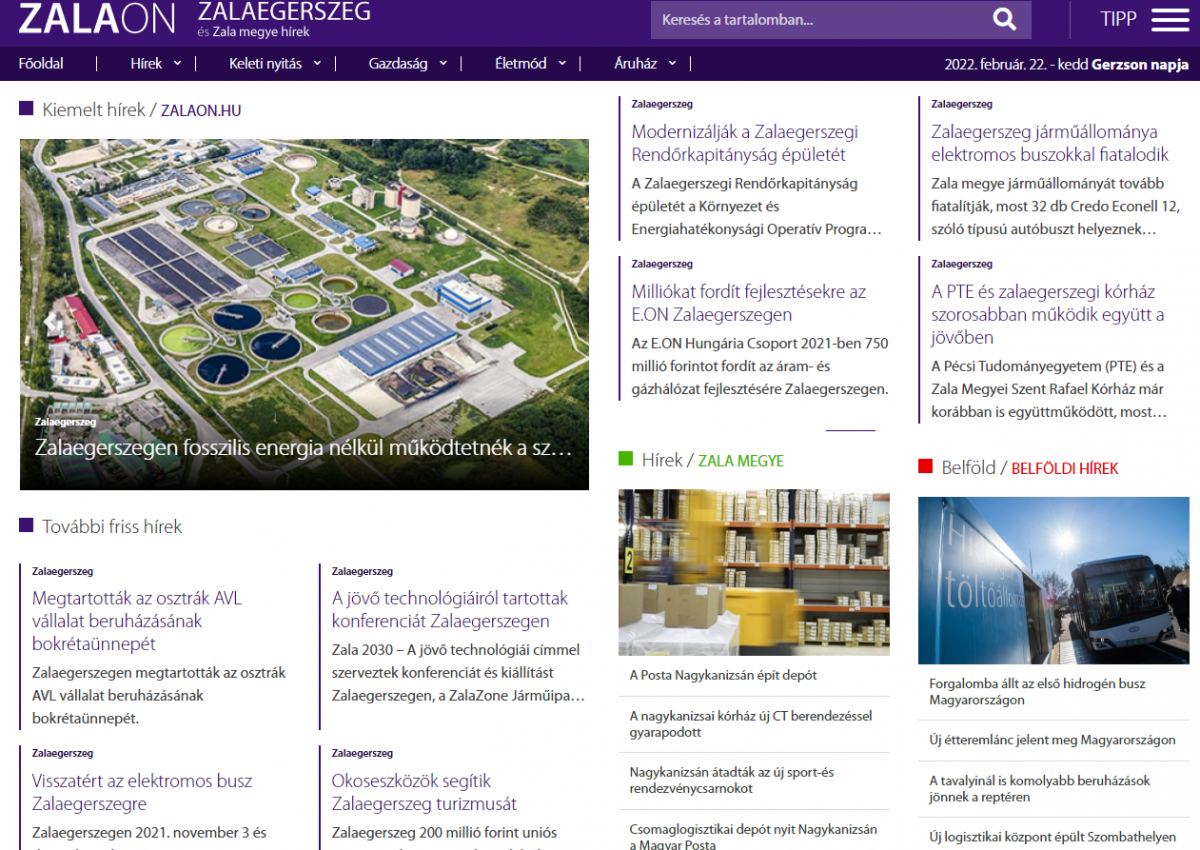This screenshot has height=850, width=1200.
Task: Click the purple square beside Kiemelt hírek
Action: tap(24, 108)
